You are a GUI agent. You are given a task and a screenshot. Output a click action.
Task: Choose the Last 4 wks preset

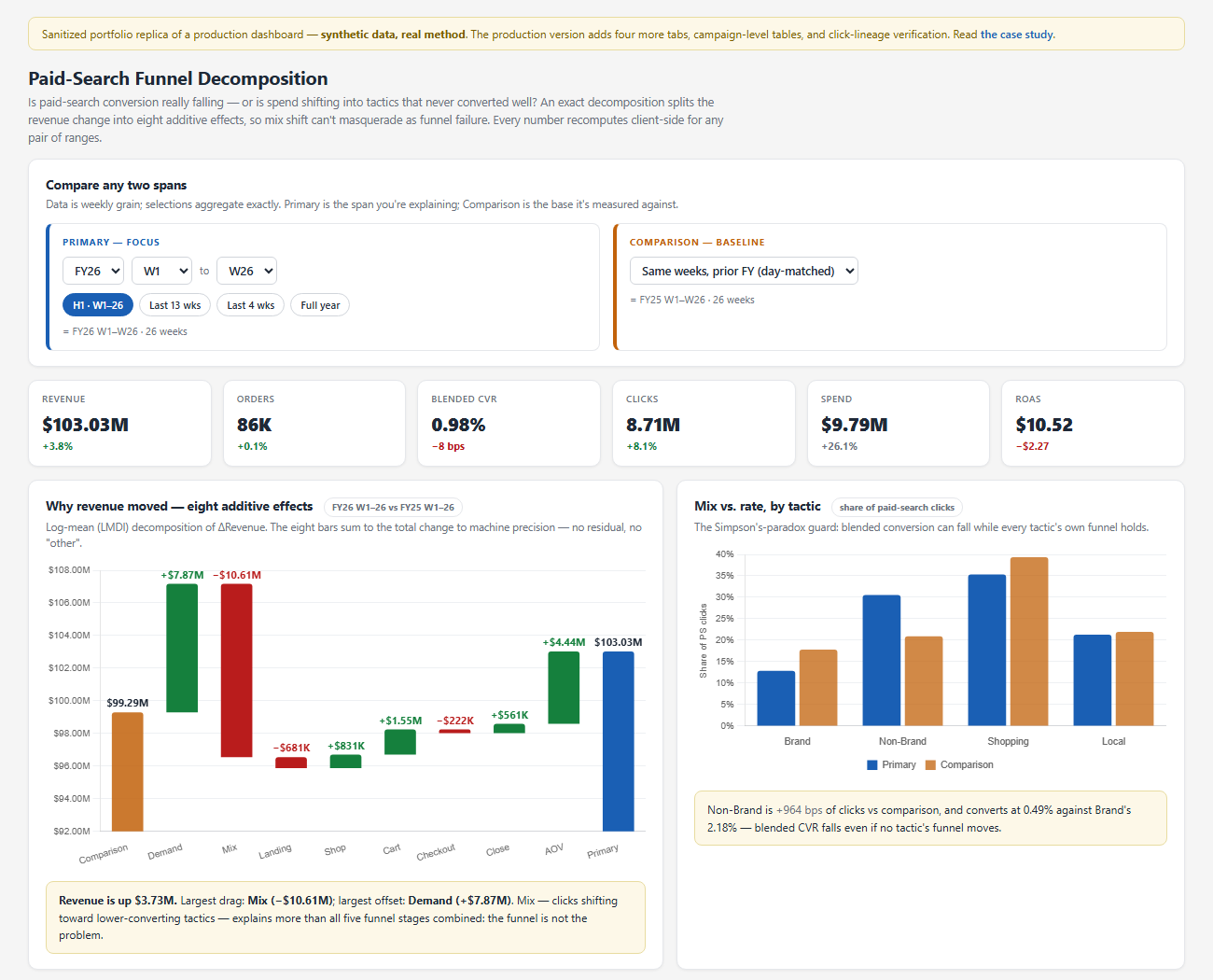coord(250,305)
